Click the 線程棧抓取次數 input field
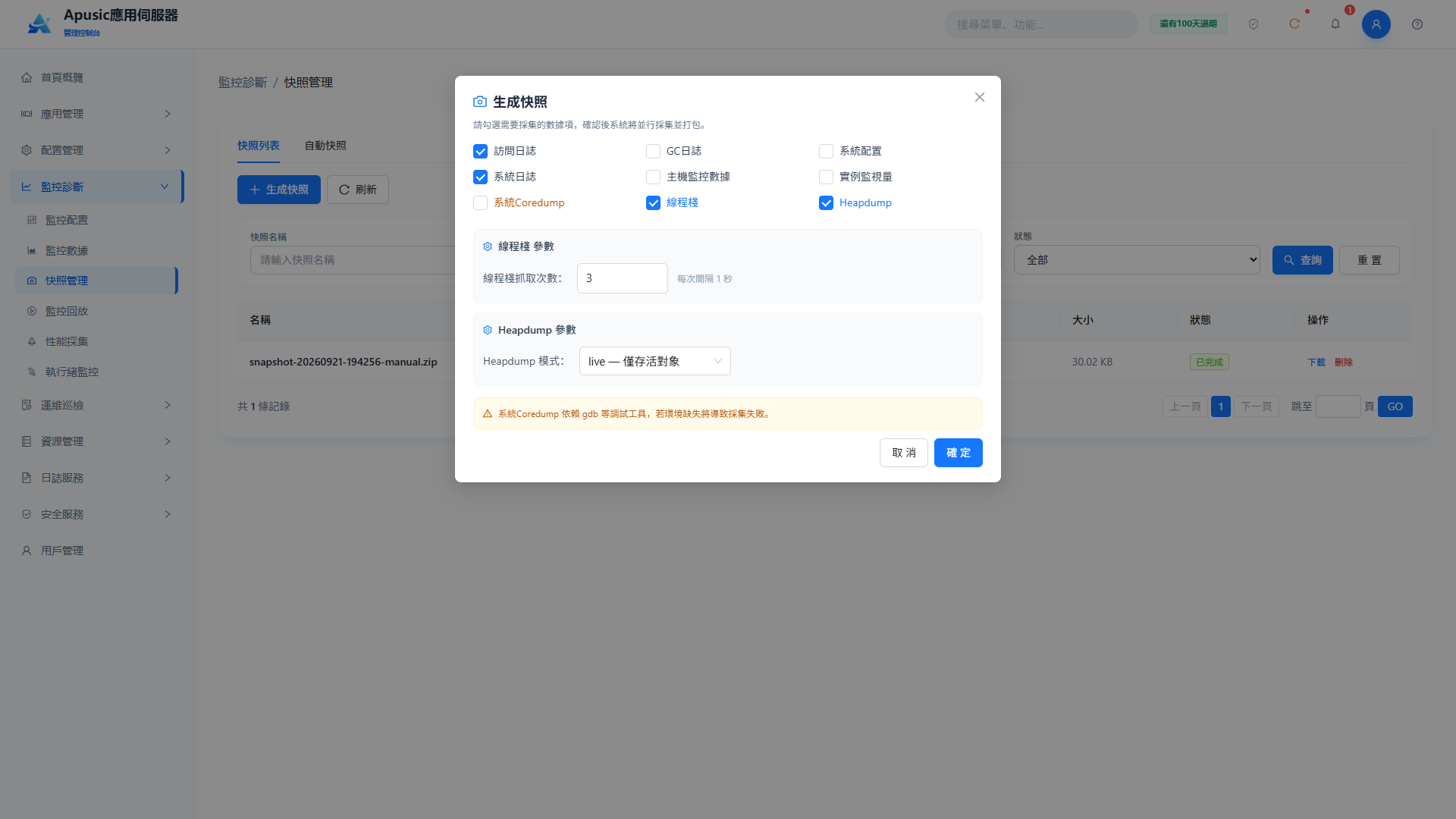The width and height of the screenshot is (1456, 819). 623,278
